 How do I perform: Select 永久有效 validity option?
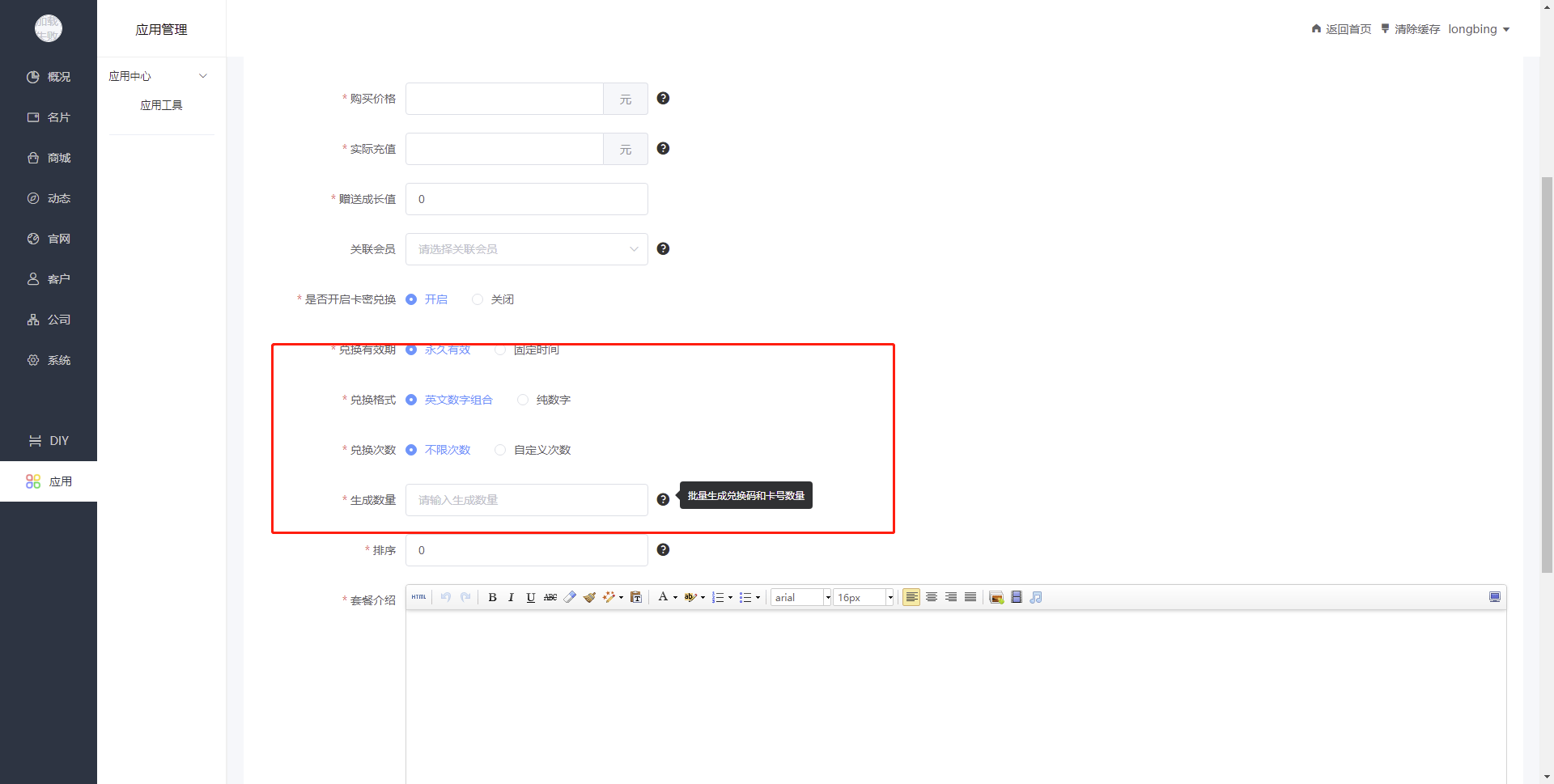[438, 350]
